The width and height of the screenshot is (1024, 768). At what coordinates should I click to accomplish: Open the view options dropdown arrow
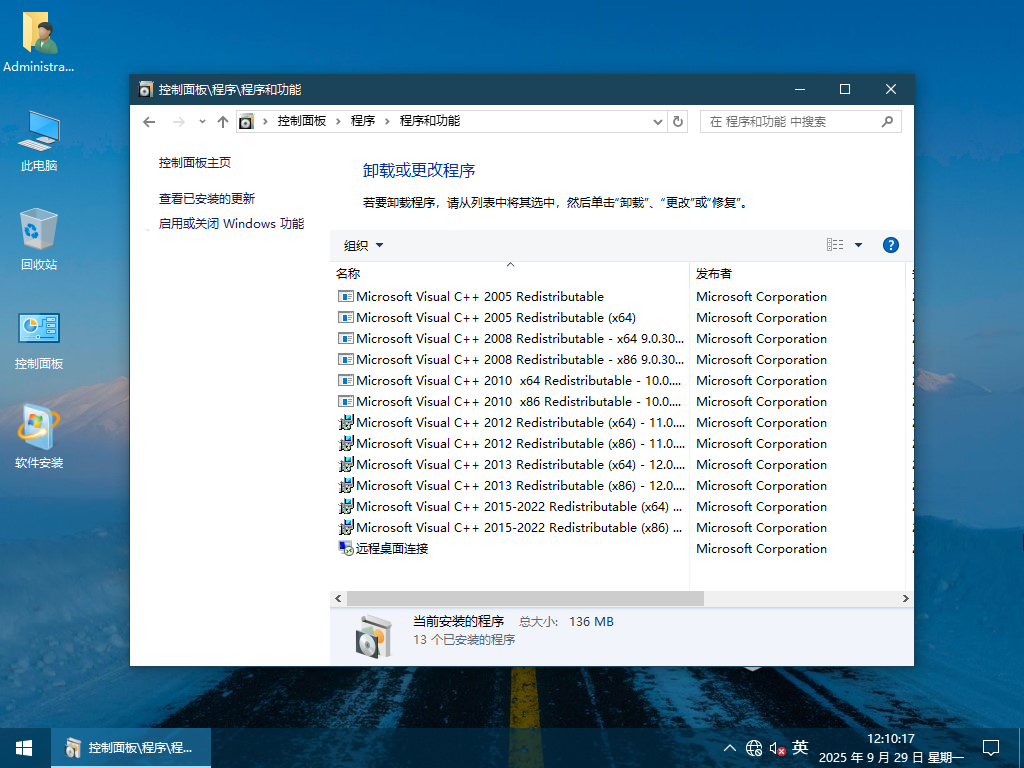coord(858,245)
